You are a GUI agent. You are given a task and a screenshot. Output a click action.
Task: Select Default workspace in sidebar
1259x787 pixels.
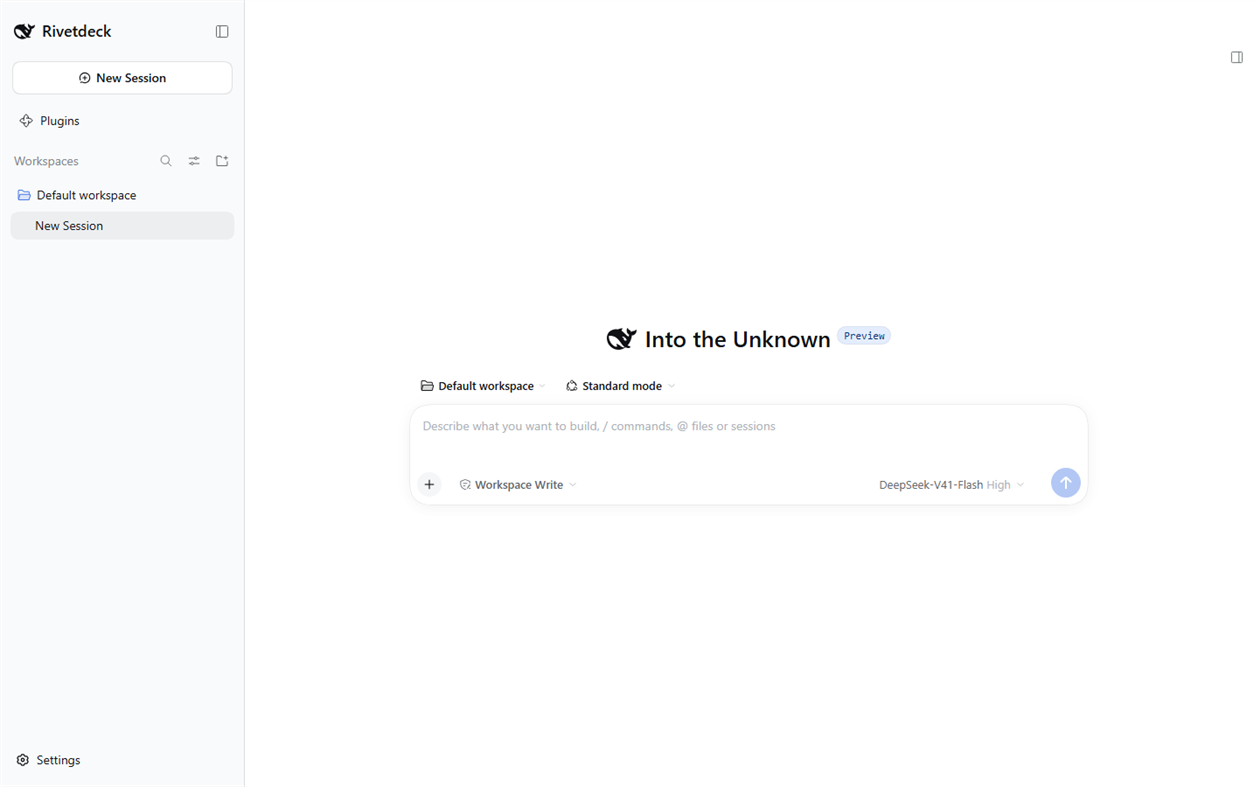pyautogui.click(x=122, y=195)
